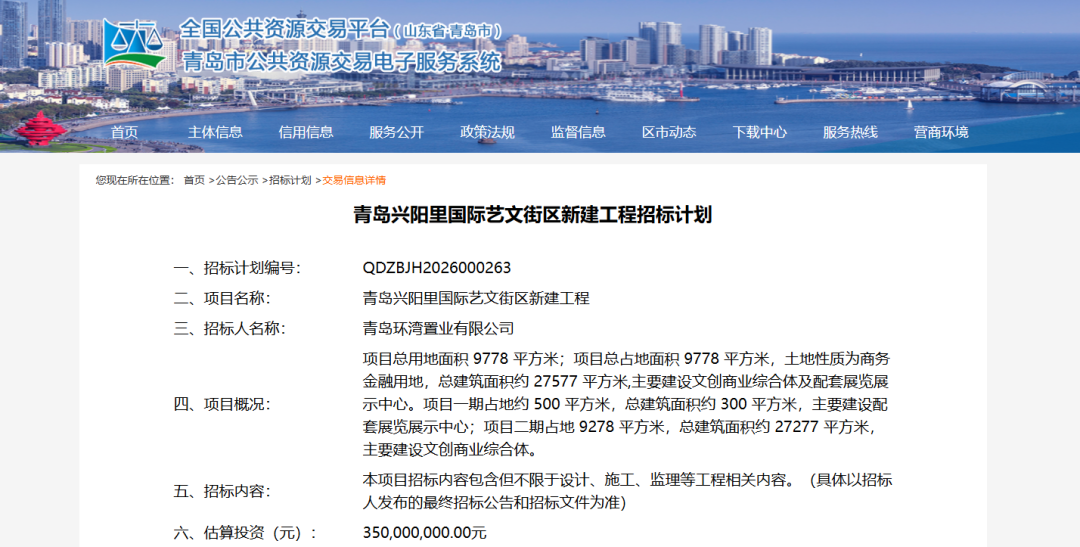Viewport: 1080px width, 547px height.
Task: Select the plan number QDZBJH2026000263
Action: click(x=437, y=268)
